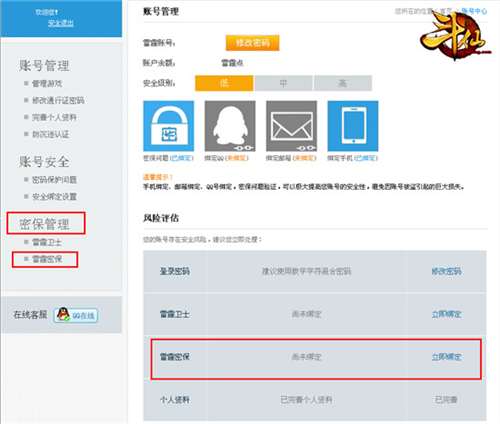Select the 低 security level segment
This screenshot has width=500, height=424.
224,83
